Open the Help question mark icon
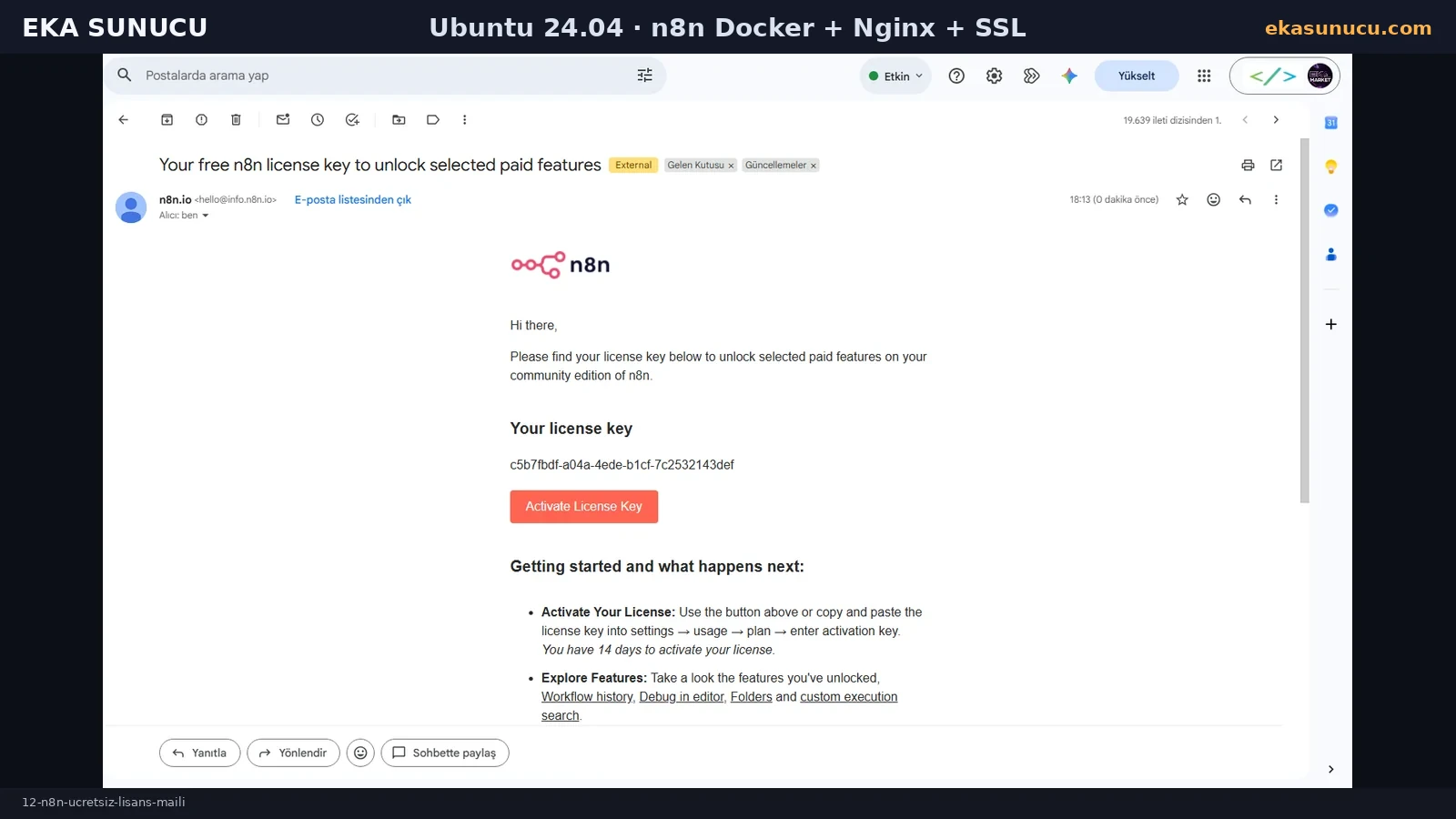 [x=956, y=76]
